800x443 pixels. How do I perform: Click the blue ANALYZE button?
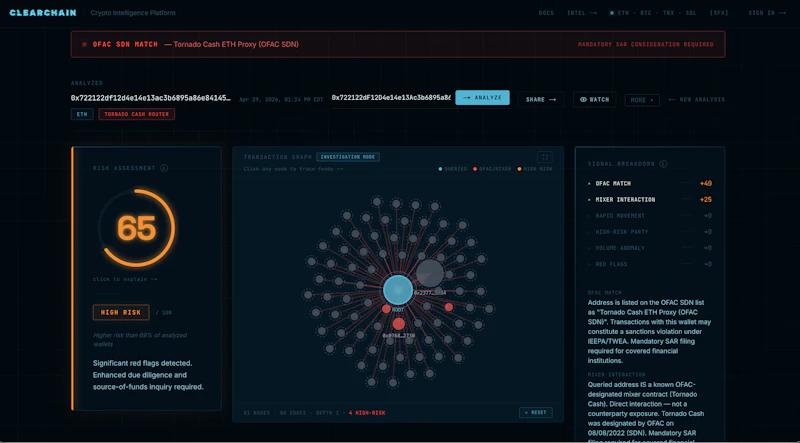(482, 97)
